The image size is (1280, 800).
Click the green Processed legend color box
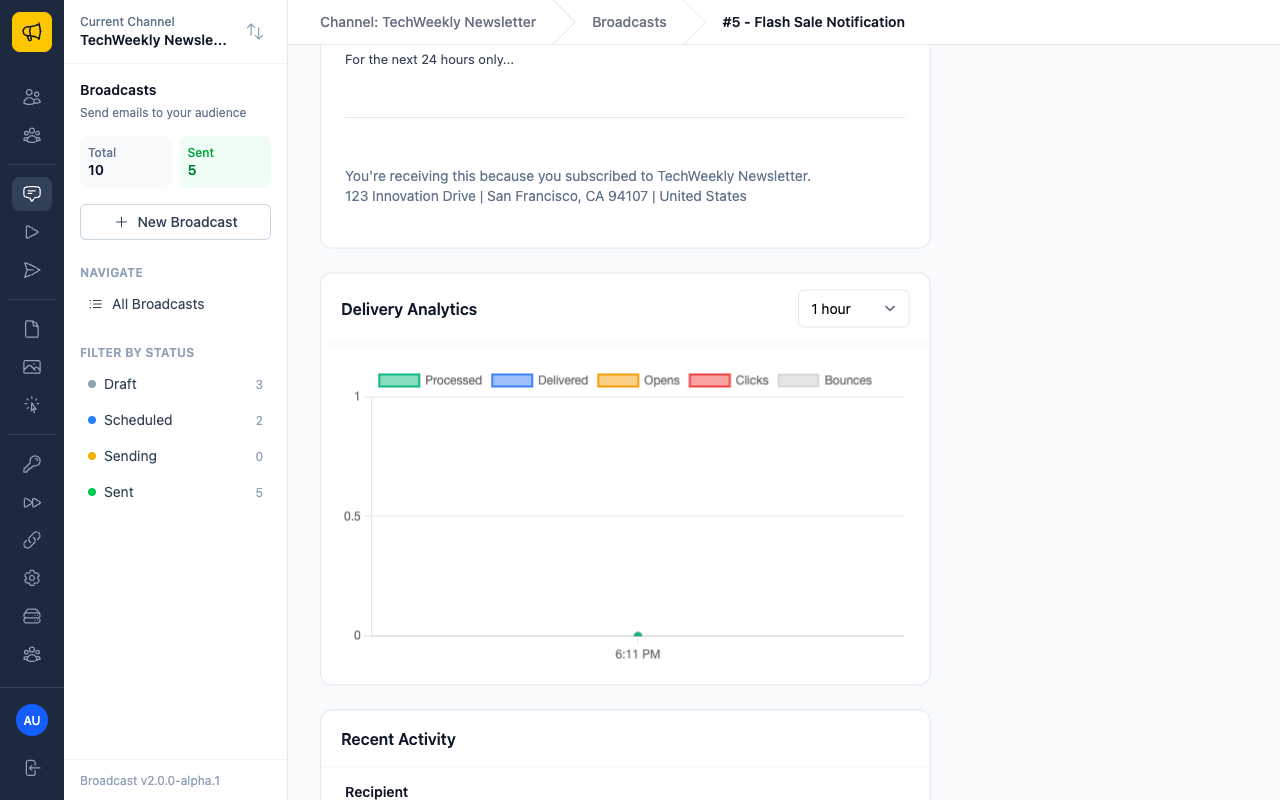pyautogui.click(x=399, y=380)
